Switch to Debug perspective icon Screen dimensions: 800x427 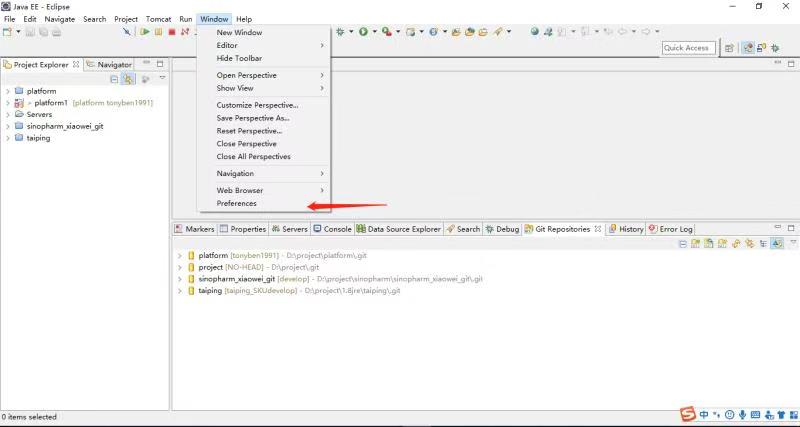point(775,48)
